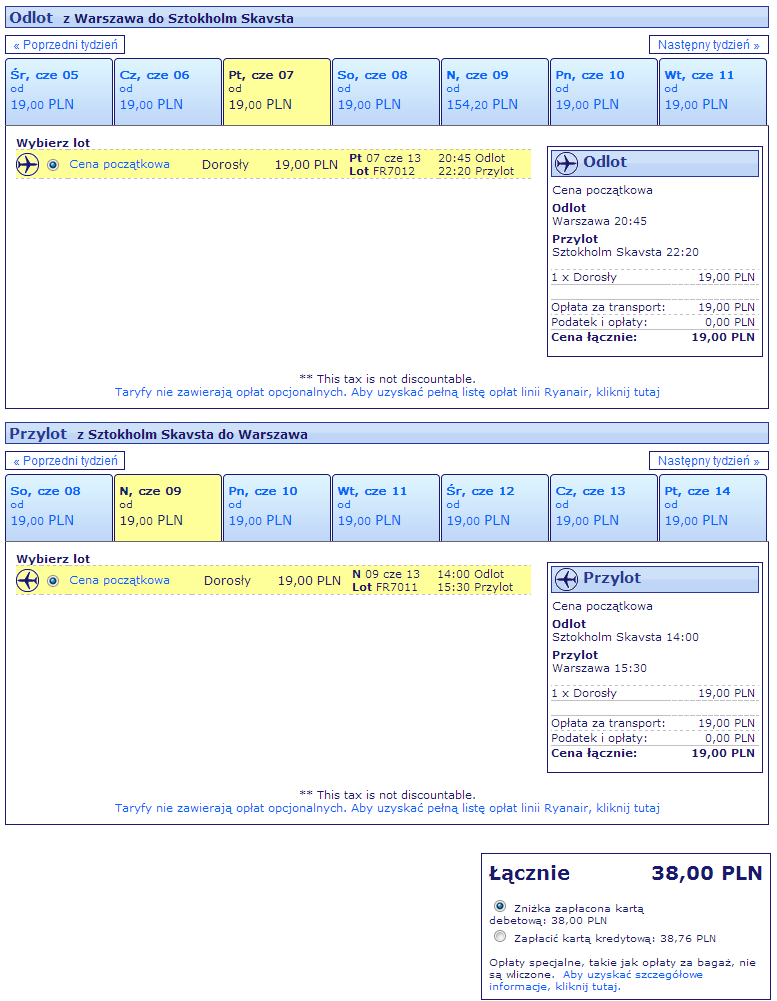The image size is (777, 1001).
Task: Go to next week for the departure flight
Action: click(709, 45)
